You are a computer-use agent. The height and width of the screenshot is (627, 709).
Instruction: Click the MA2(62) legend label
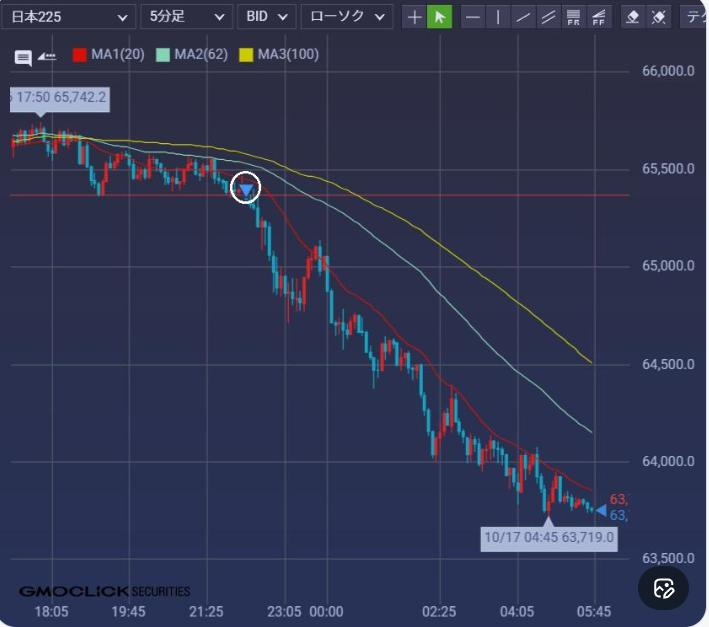coord(201,55)
